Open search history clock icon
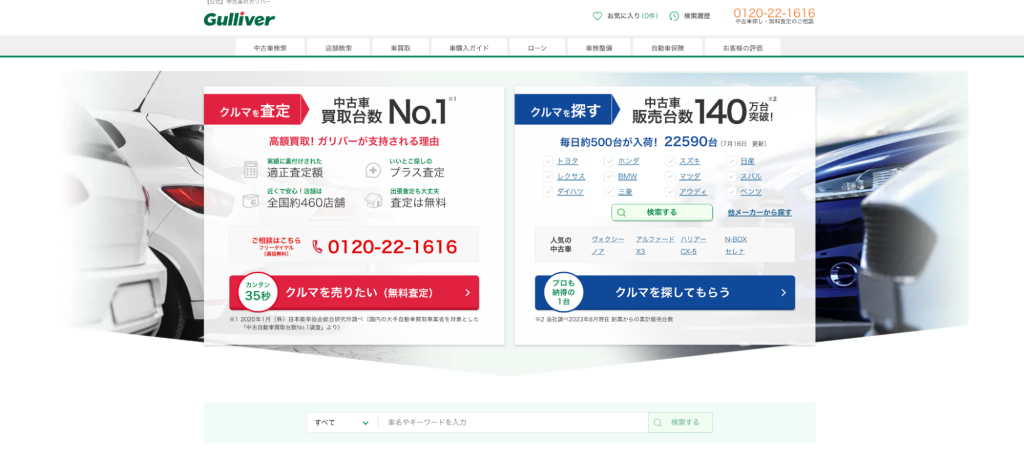Image resolution: width=1024 pixels, height=466 pixels. coord(674,16)
